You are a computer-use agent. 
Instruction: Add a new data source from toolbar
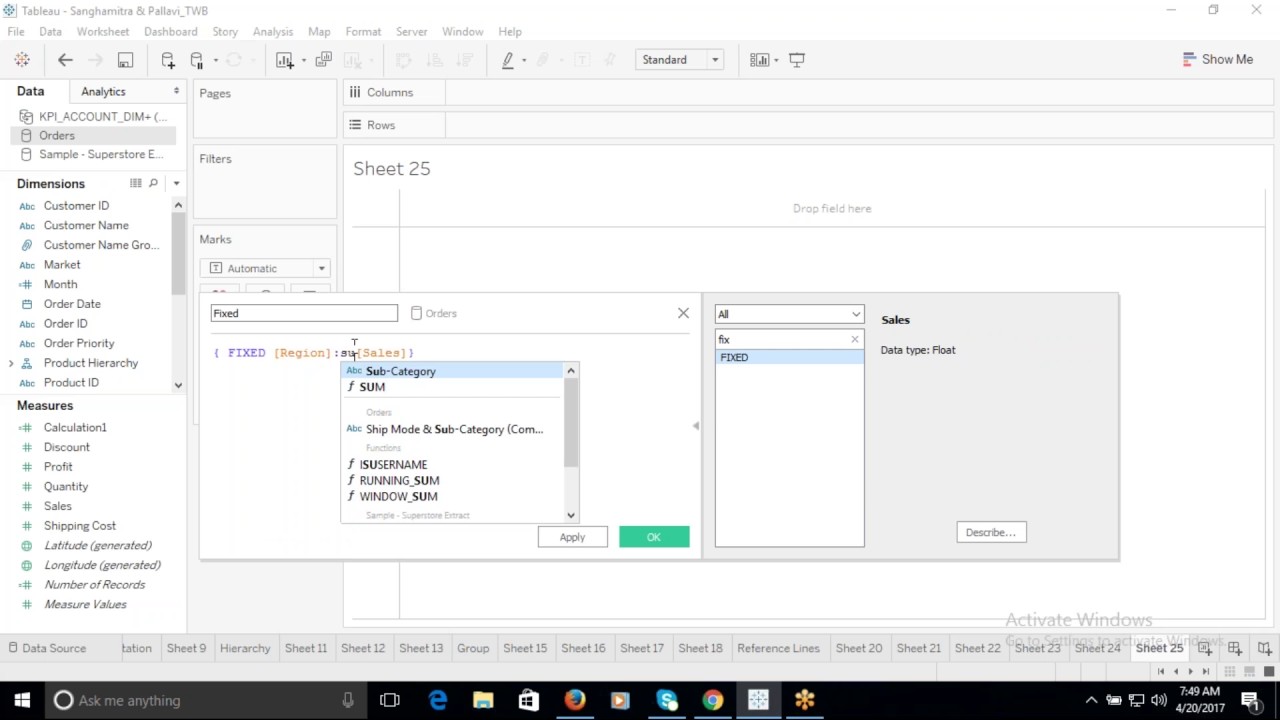pos(168,60)
